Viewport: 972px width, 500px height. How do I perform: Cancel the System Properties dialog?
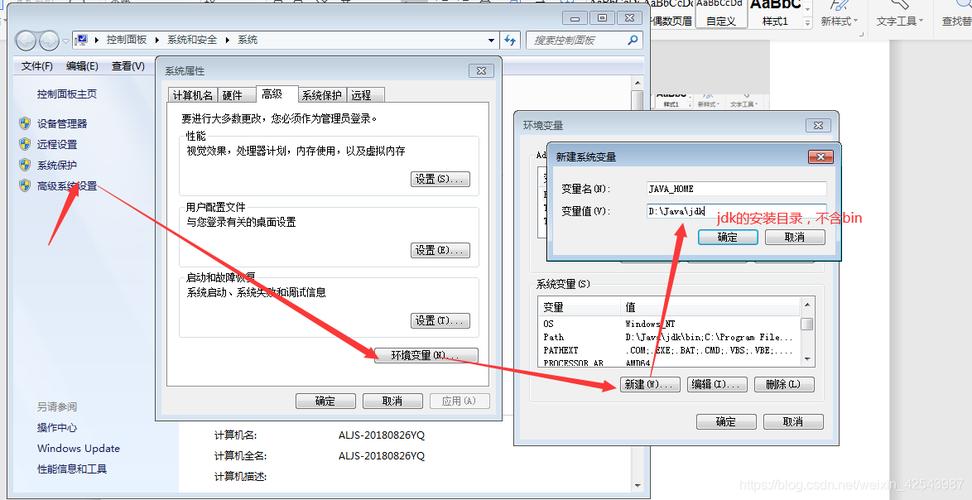(x=392, y=401)
